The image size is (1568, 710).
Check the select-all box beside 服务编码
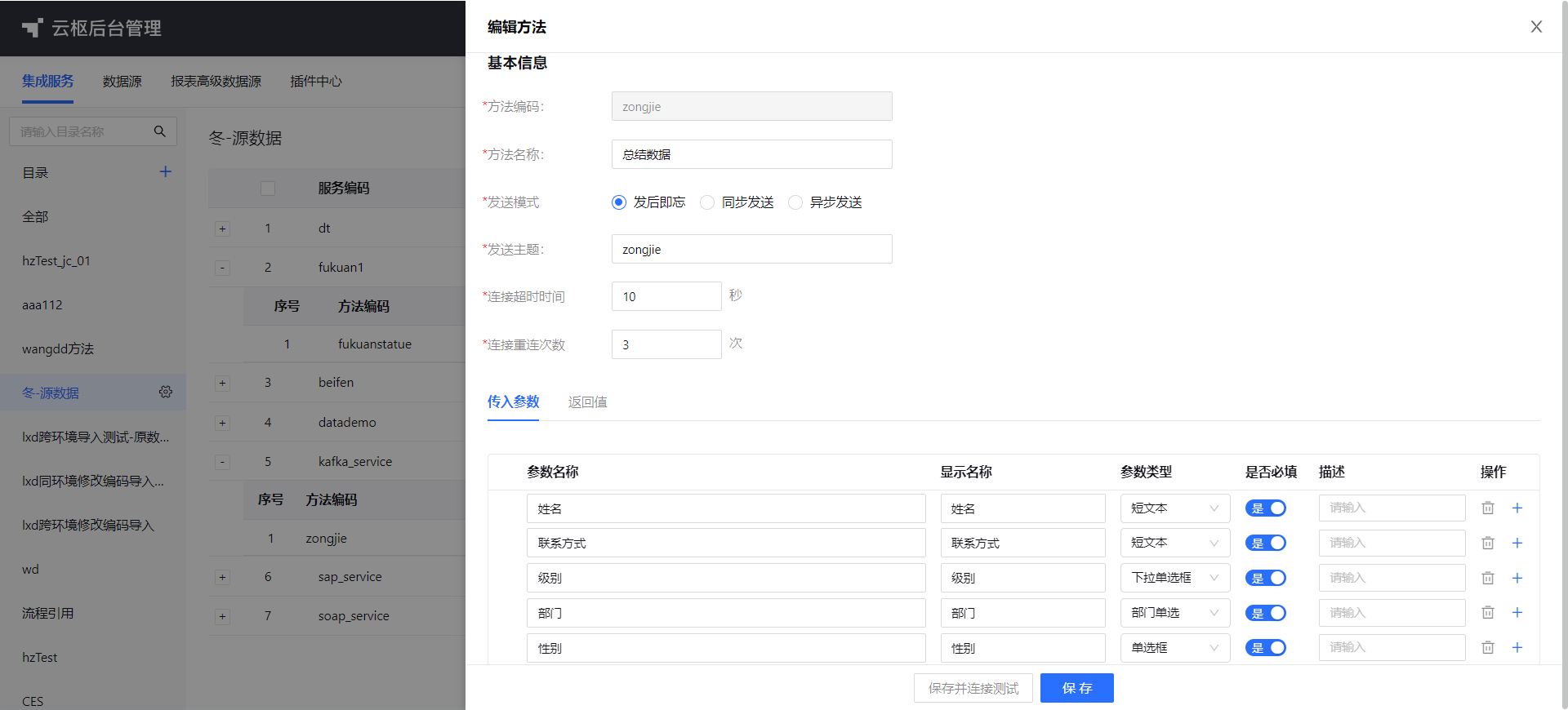(268, 189)
